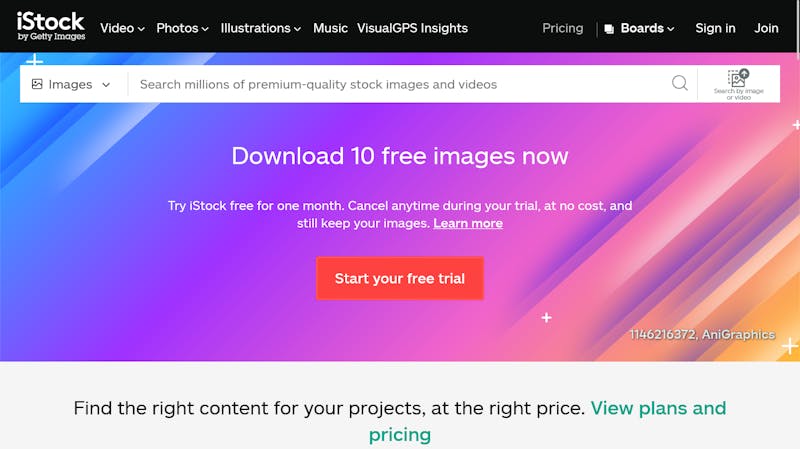Screen dimensions: 800x449
Task: Click the AniGraphics image credit
Action: pyautogui.click(x=738, y=334)
